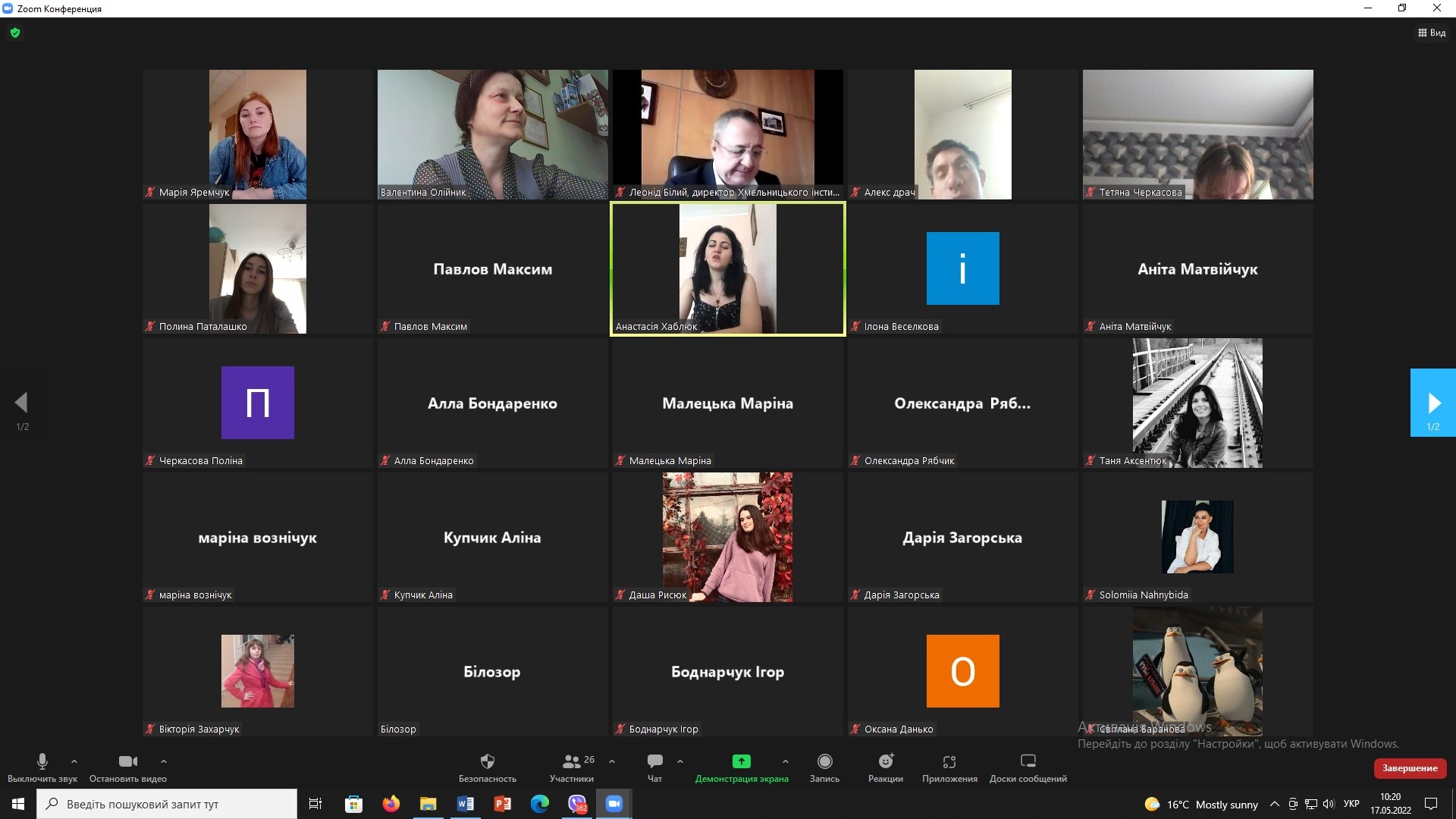
Task: Expand screen share options arrow
Action: pos(786,761)
